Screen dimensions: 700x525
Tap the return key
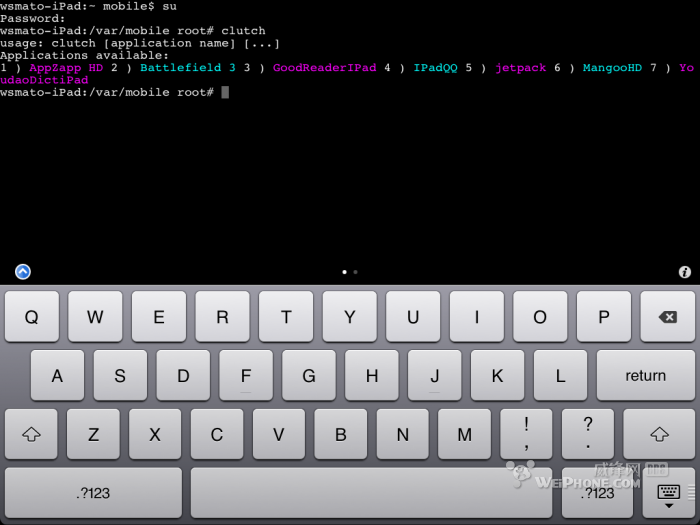pyautogui.click(x=646, y=375)
